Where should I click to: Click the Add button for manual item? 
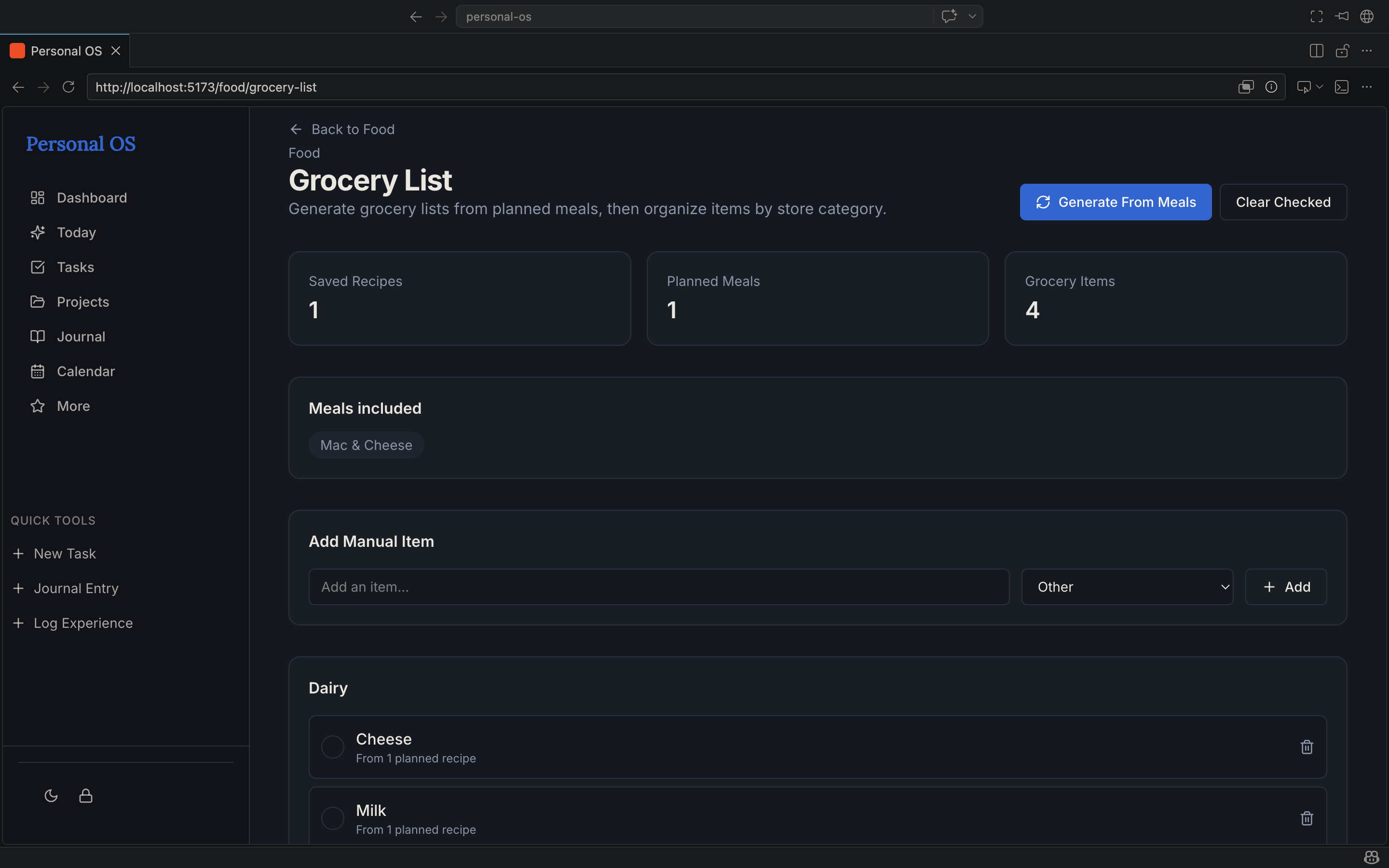click(x=1286, y=587)
